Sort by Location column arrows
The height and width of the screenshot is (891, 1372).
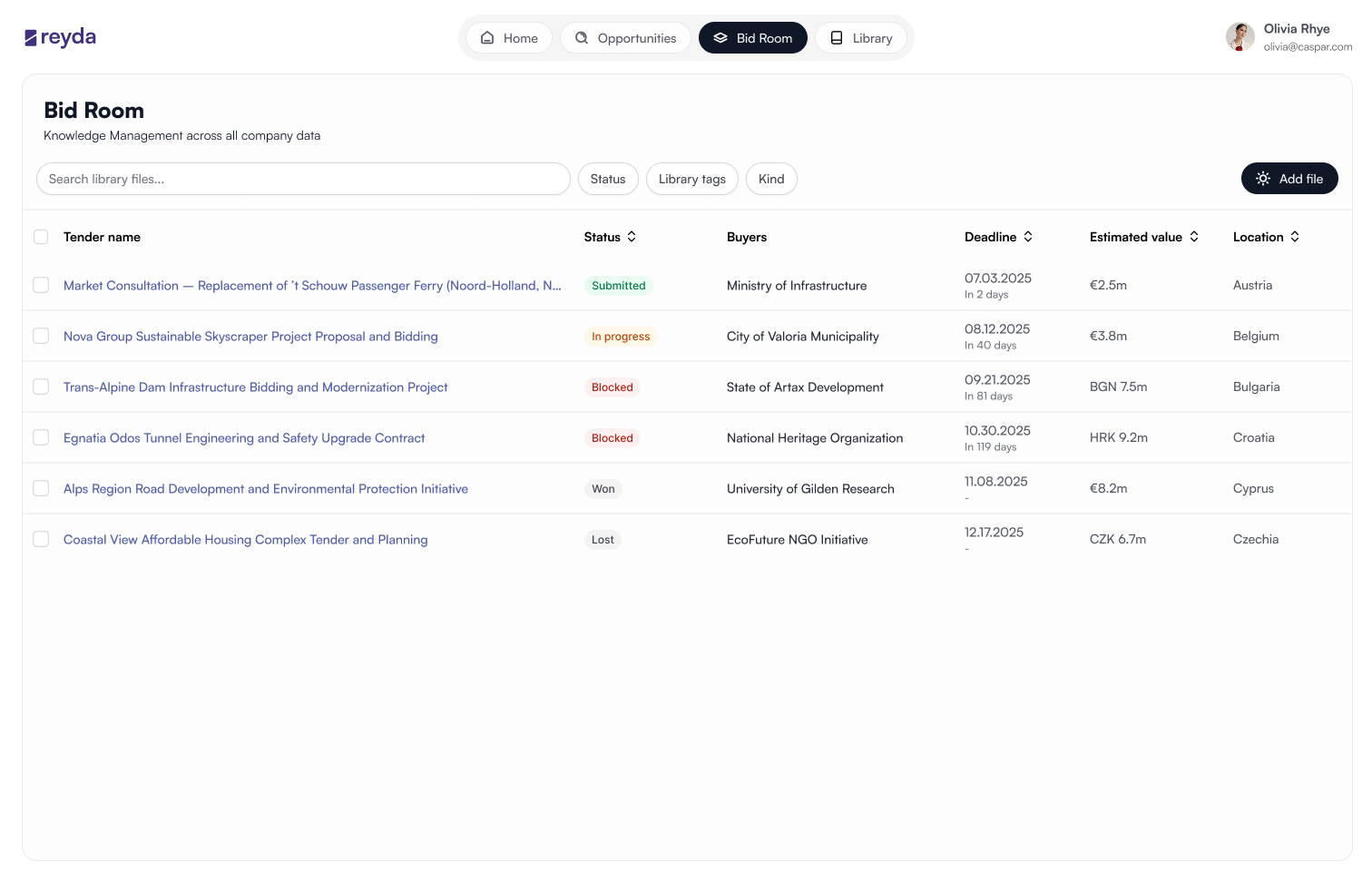1295,237
